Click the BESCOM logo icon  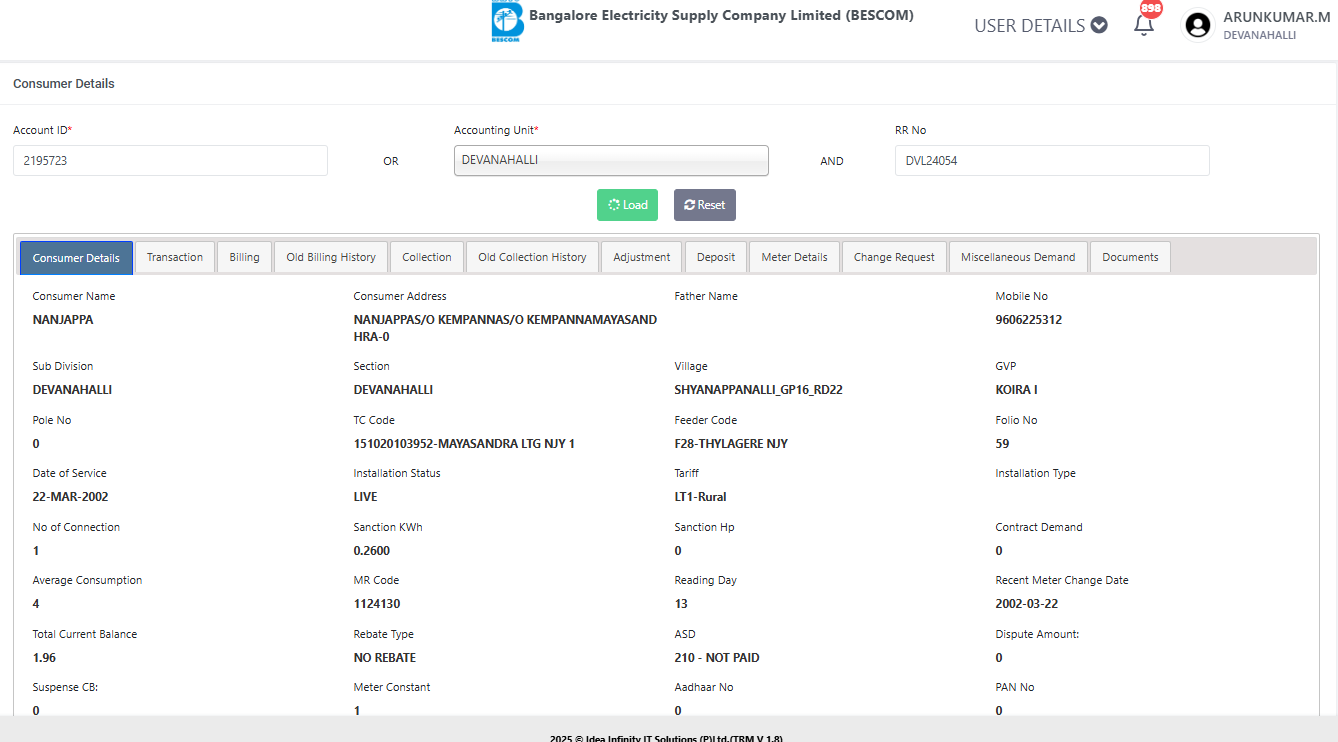[508, 21]
